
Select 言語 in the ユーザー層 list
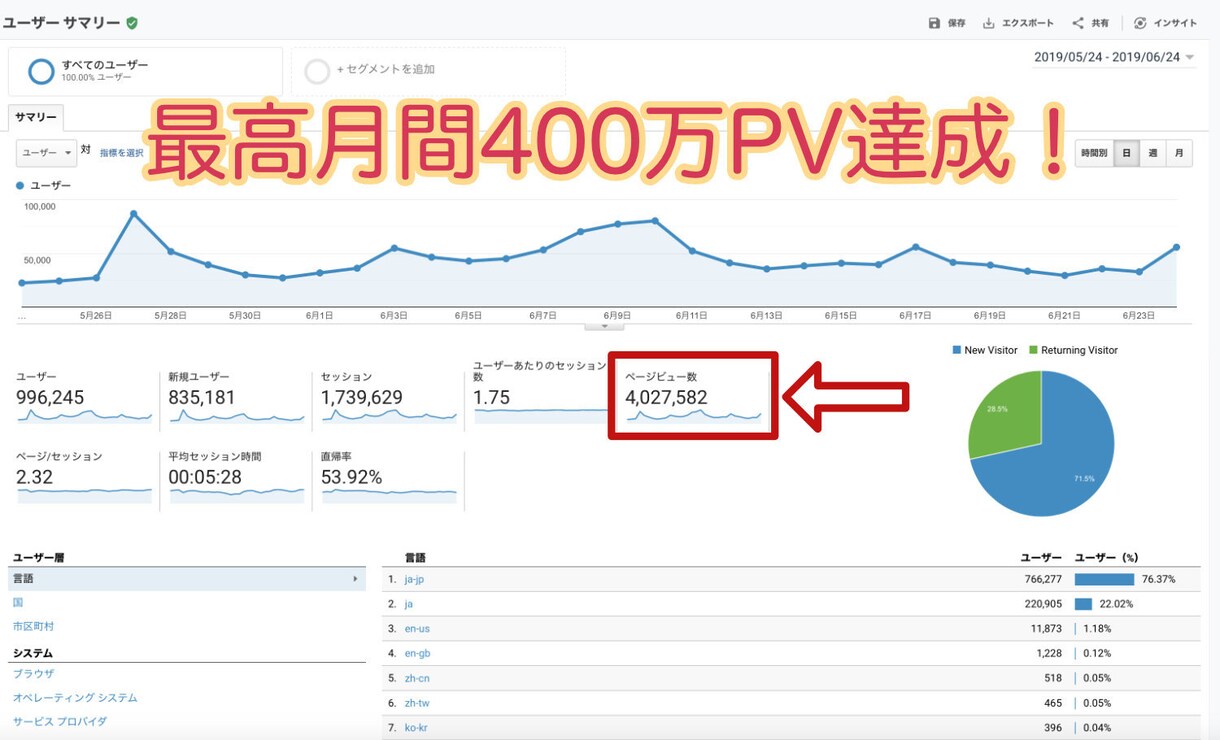(187, 579)
